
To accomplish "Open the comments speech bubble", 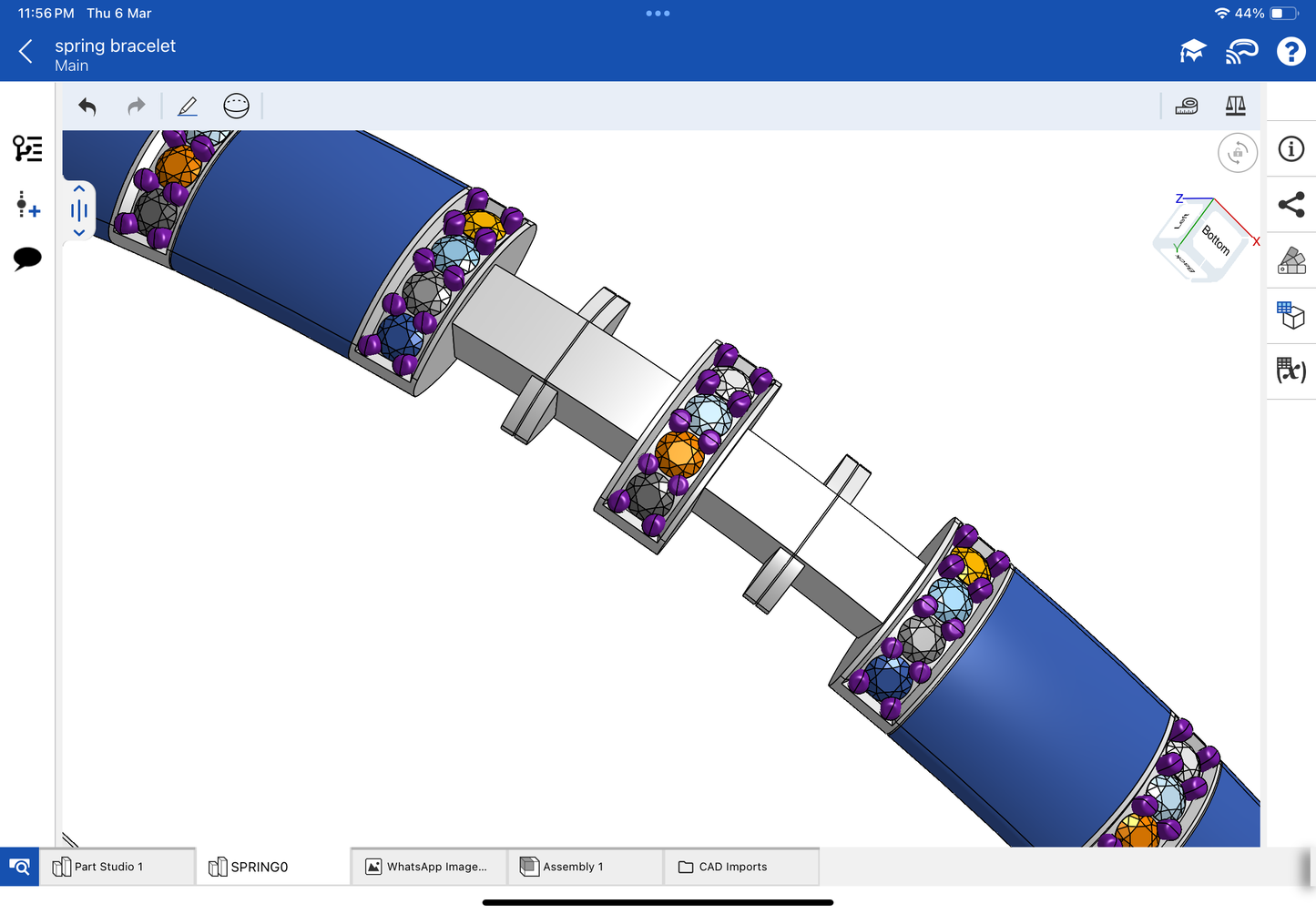I will pyautogui.click(x=27, y=259).
